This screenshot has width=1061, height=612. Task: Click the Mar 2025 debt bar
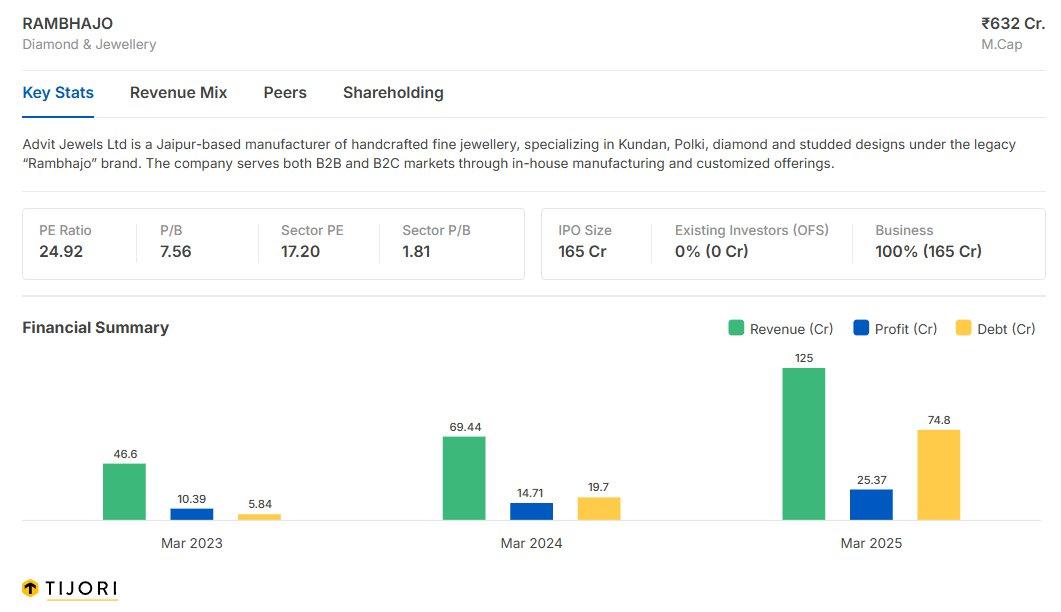pos(939,475)
